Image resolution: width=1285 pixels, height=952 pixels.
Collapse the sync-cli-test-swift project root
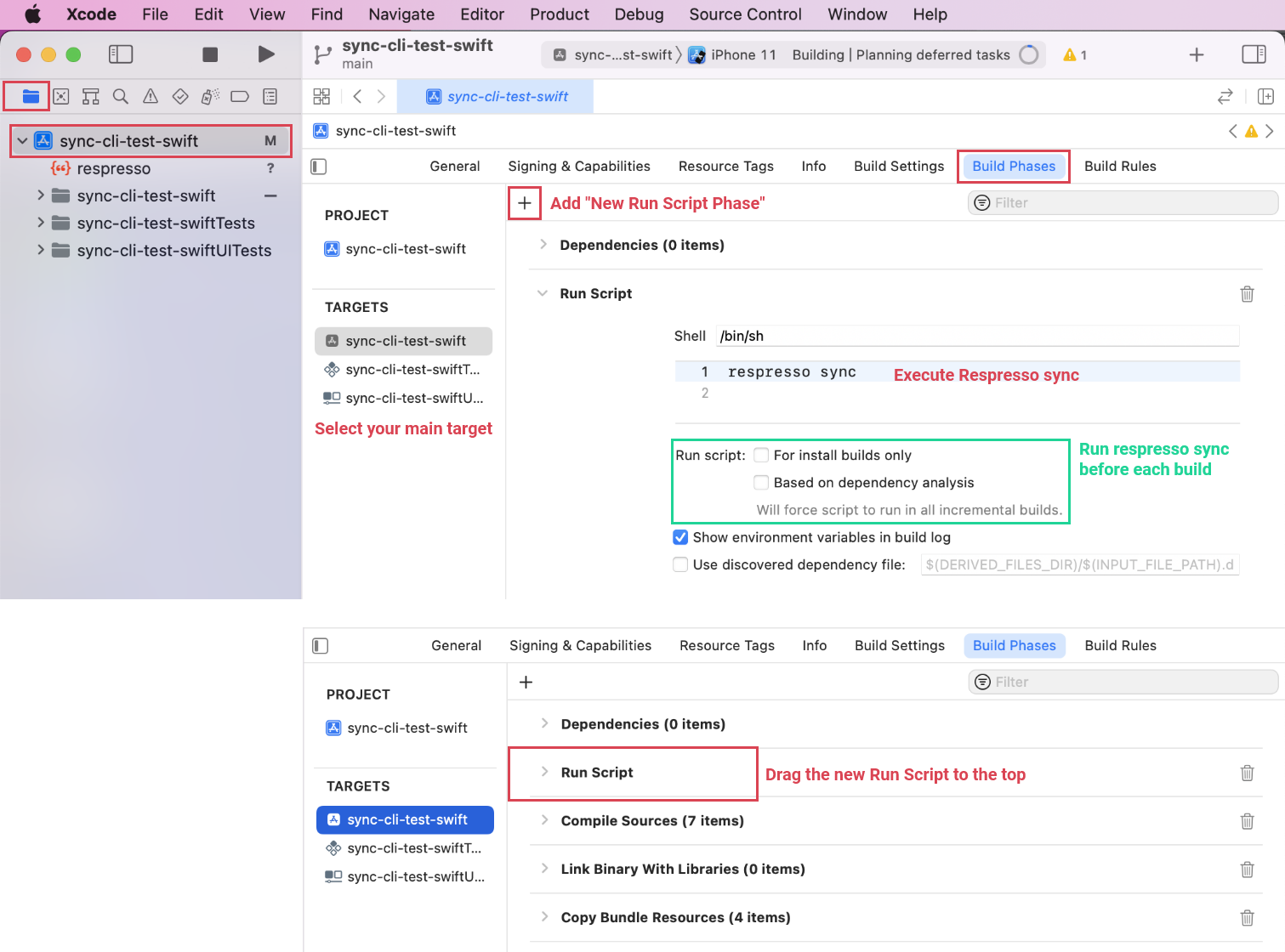pos(23,141)
